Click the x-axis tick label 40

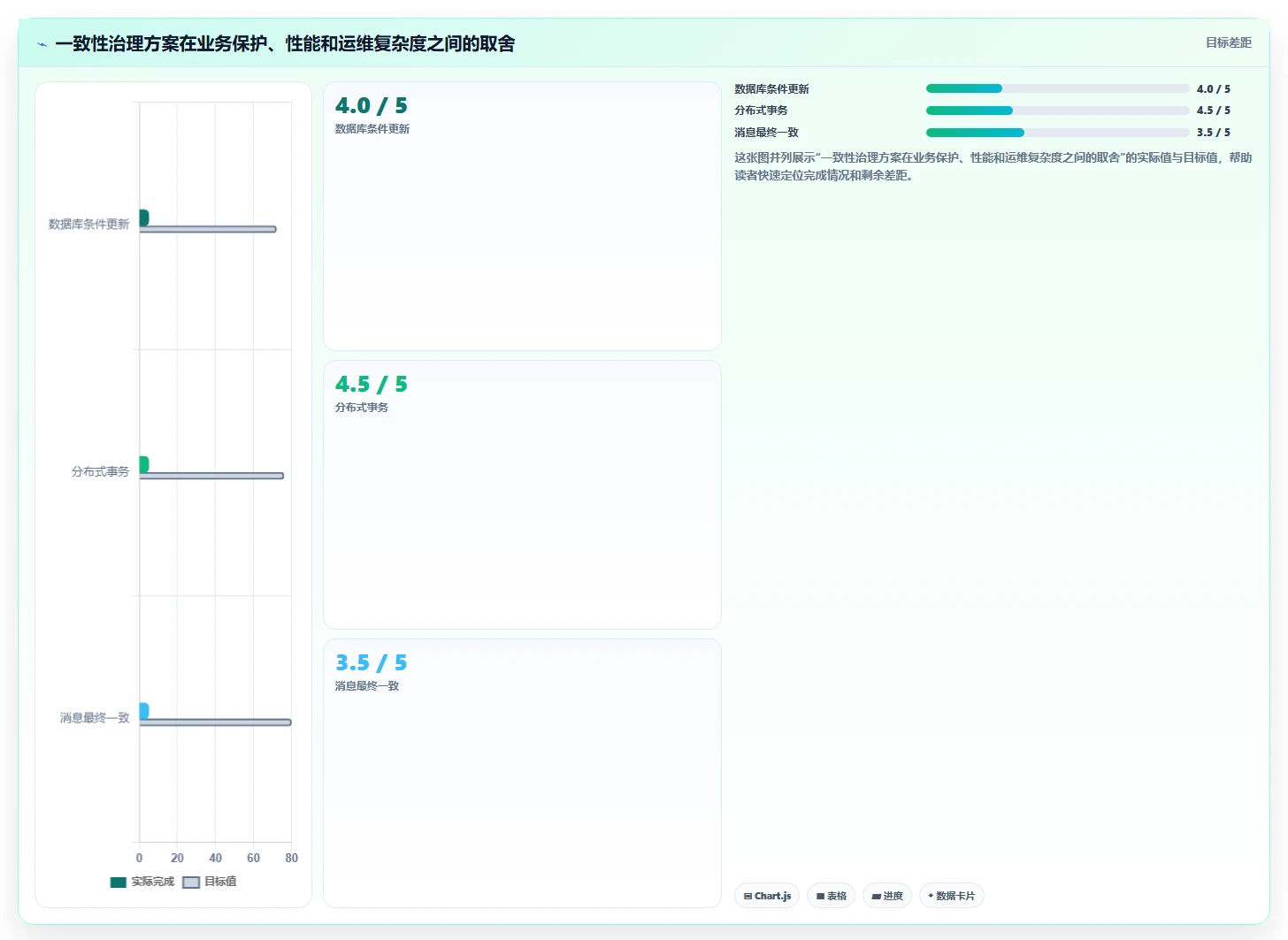tap(215, 858)
